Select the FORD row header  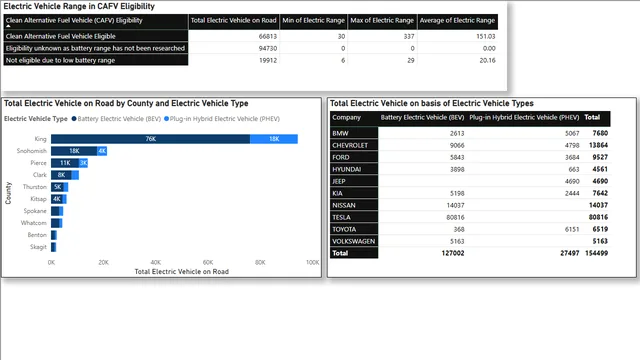(x=354, y=157)
